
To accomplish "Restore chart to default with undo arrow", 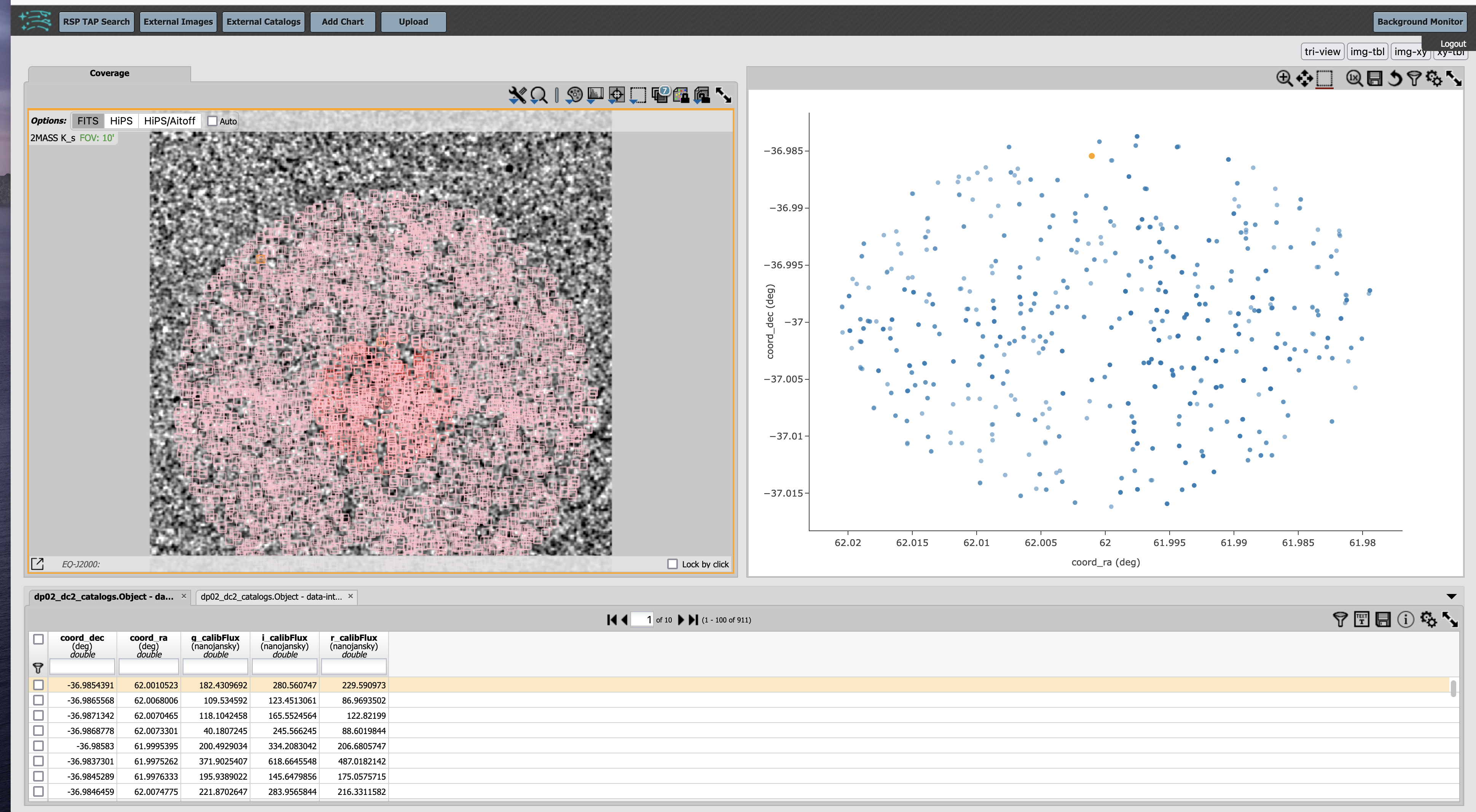I will (1395, 78).
